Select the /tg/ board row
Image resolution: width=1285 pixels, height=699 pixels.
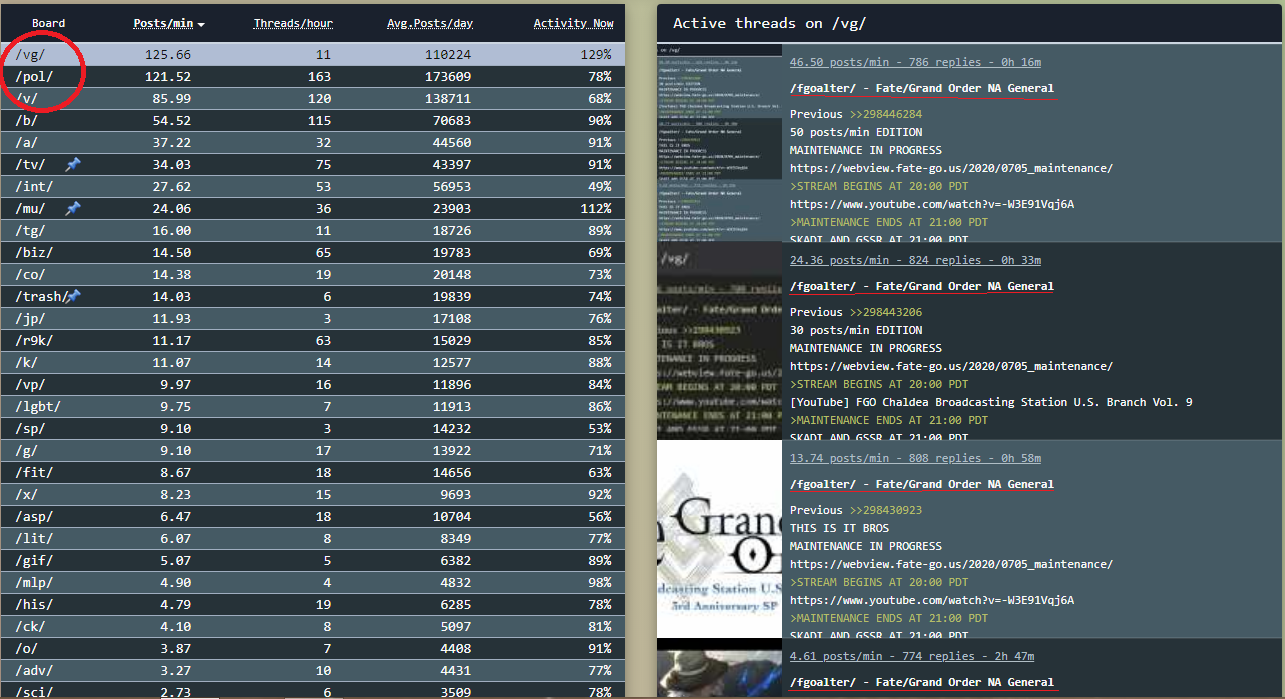(x=314, y=230)
